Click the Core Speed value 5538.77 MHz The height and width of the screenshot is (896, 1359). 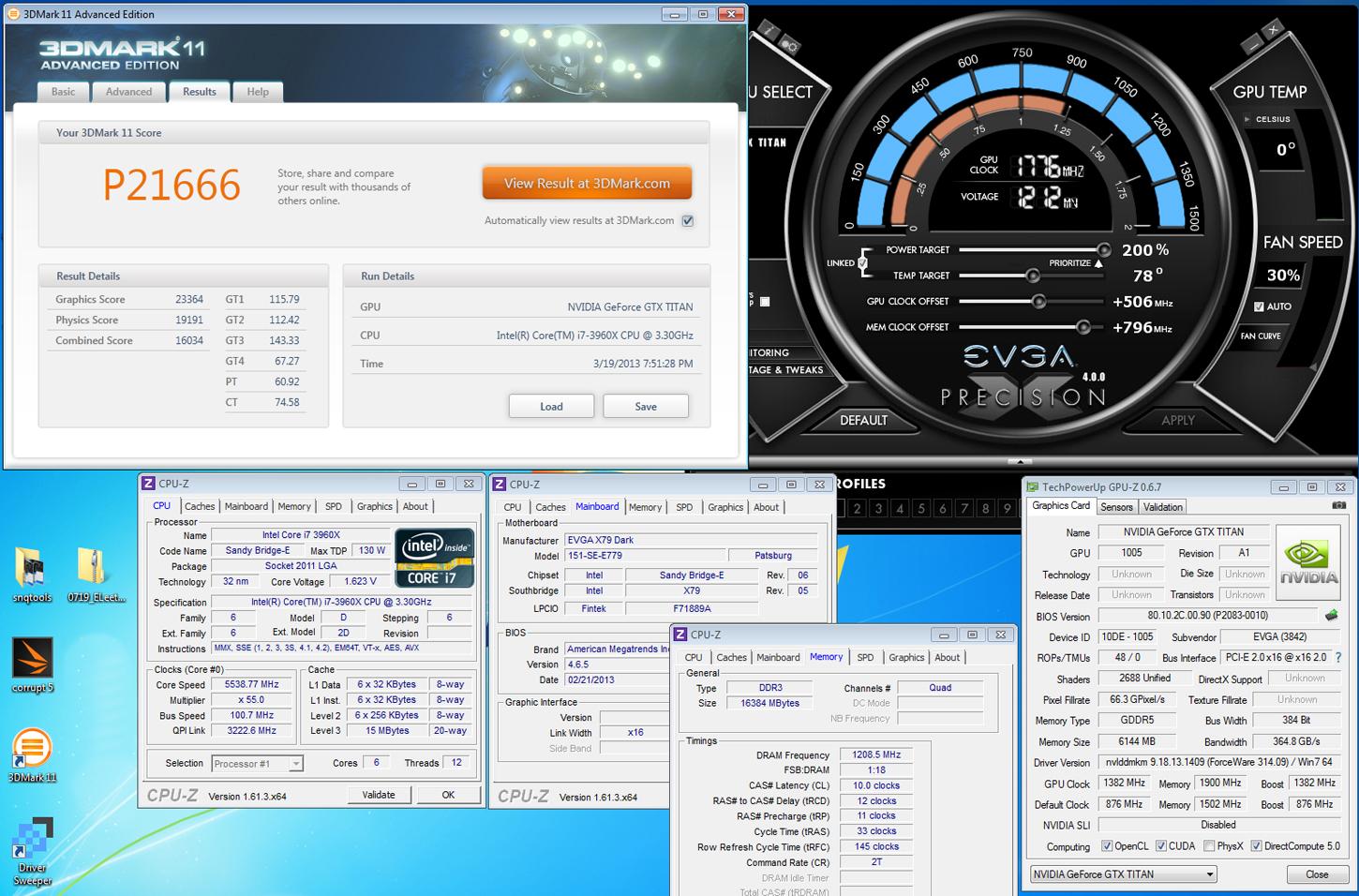click(x=252, y=684)
